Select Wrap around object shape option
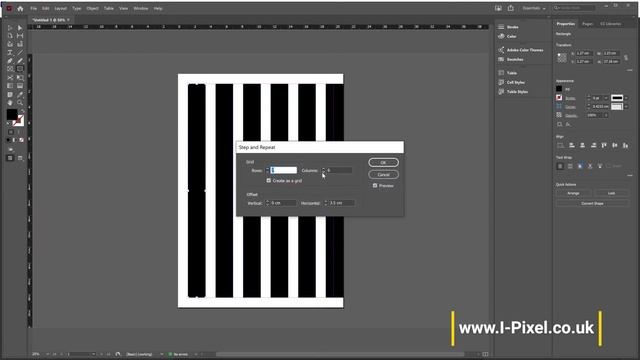The image size is (640, 360). 580,166
